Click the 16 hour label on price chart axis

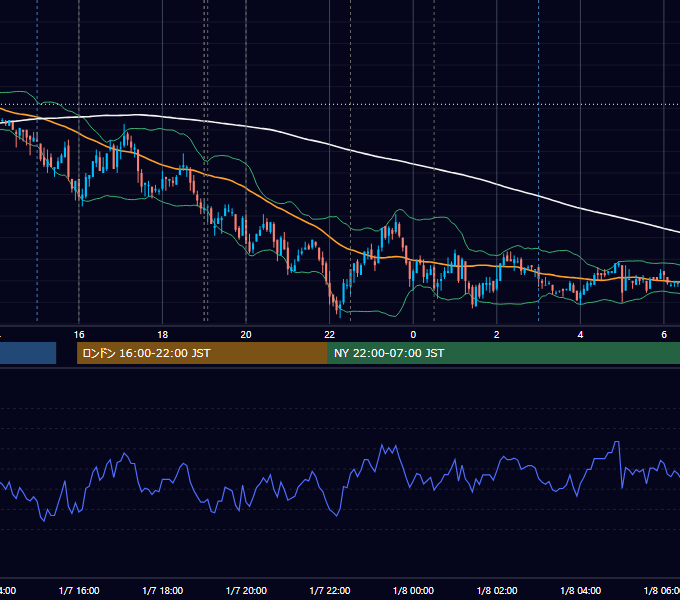pyautogui.click(x=79, y=335)
